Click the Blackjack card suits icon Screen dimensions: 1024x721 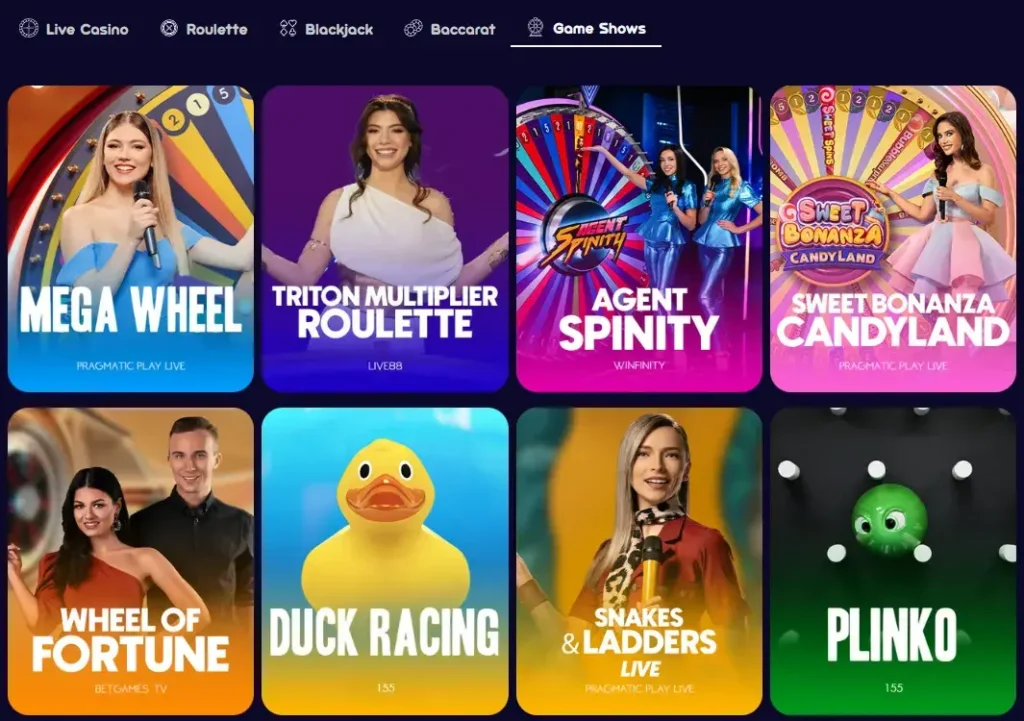(x=288, y=29)
